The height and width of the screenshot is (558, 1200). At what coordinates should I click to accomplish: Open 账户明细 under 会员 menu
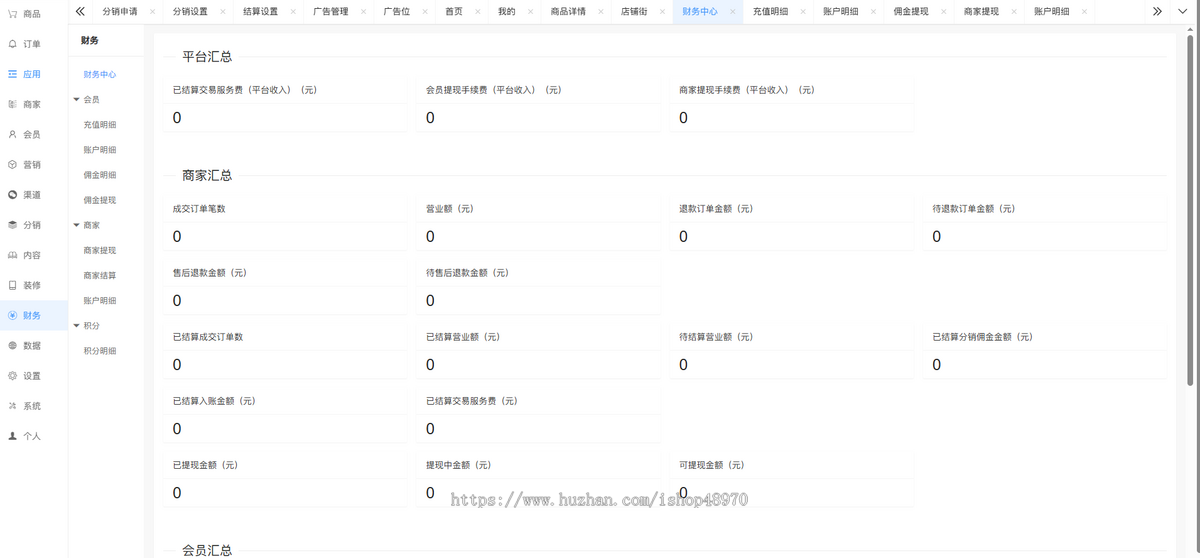click(x=100, y=150)
